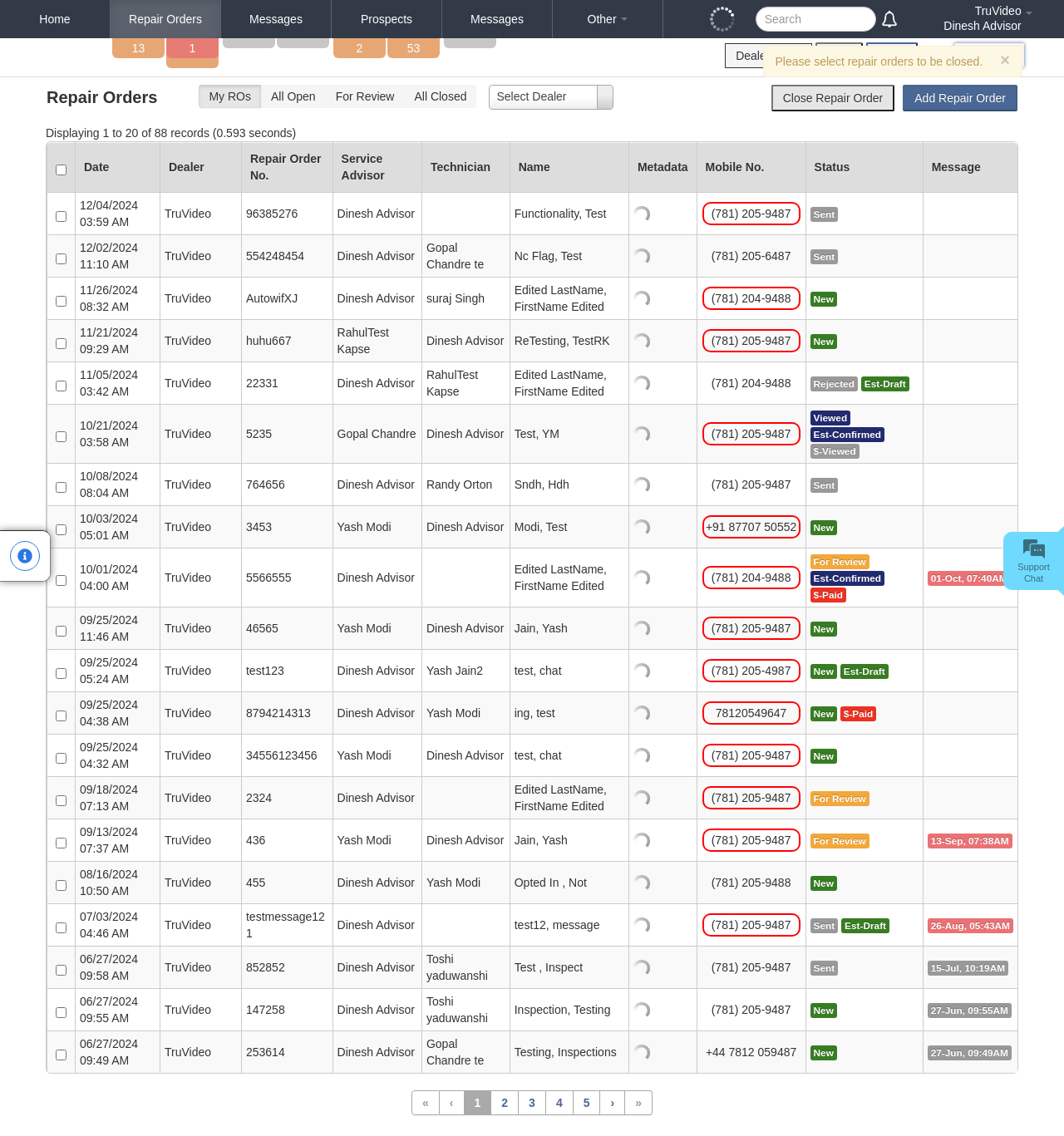Click the 26-Aug, 05:43AM message tag
The height and width of the screenshot is (1136, 1064).
pos(970,926)
